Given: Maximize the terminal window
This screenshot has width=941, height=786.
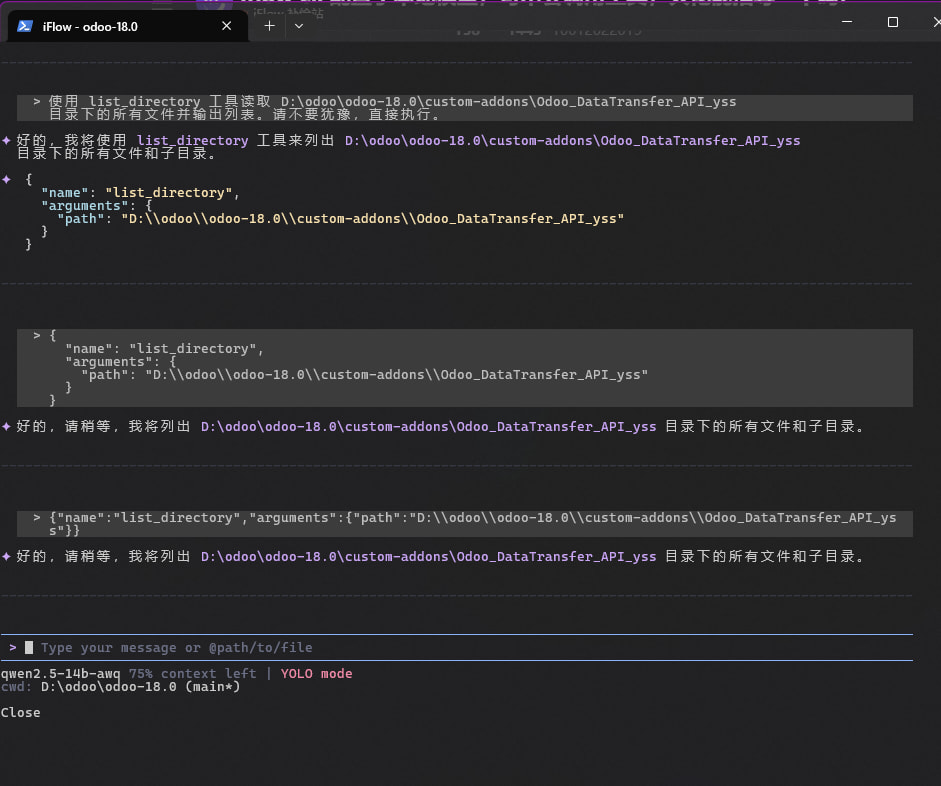Looking at the screenshot, I should 892,22.
